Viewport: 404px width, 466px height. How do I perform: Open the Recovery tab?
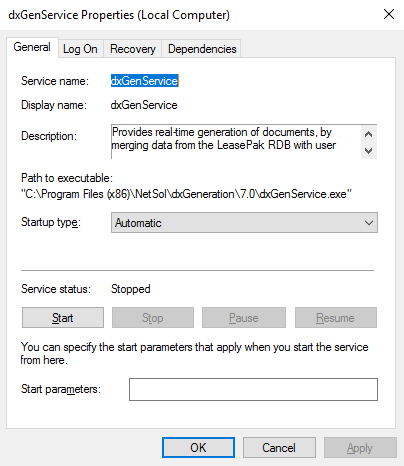133,49
